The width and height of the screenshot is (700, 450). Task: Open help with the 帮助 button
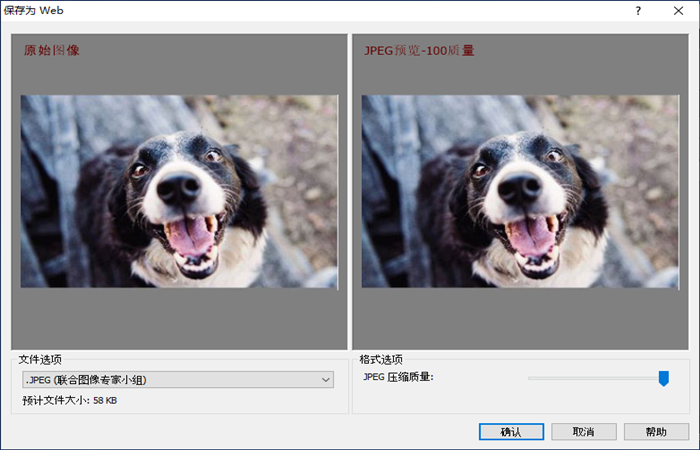[x=656, y=432]
